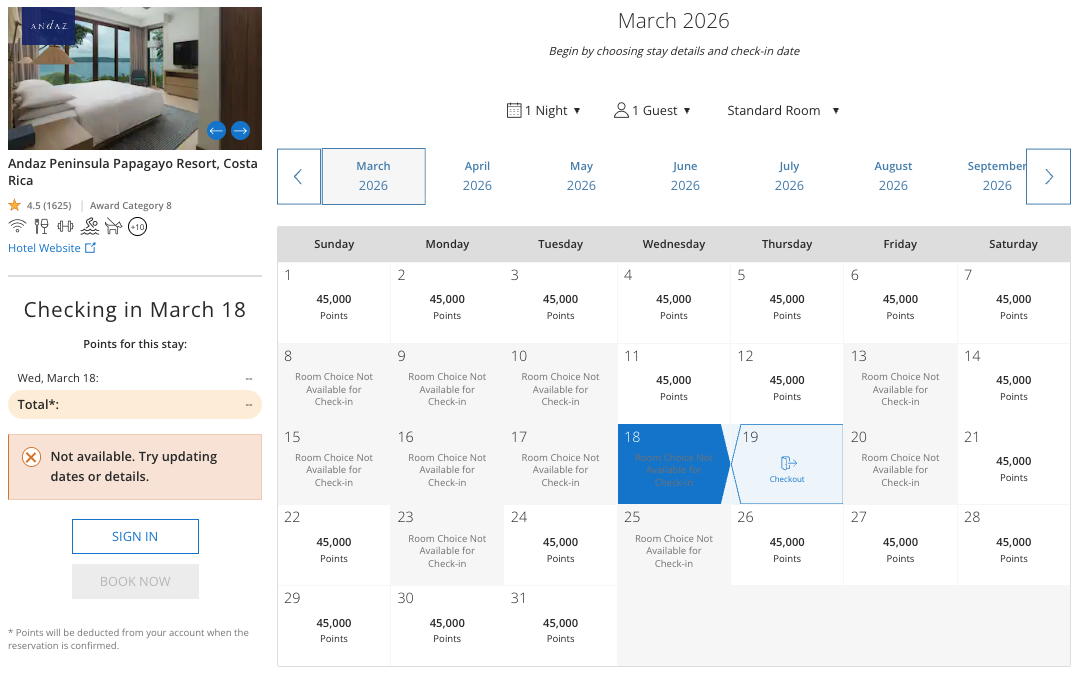Select March 22 as check-in date
This screenshot has height=675, width=1081.
pyautogui.click(x=334, y=545)
